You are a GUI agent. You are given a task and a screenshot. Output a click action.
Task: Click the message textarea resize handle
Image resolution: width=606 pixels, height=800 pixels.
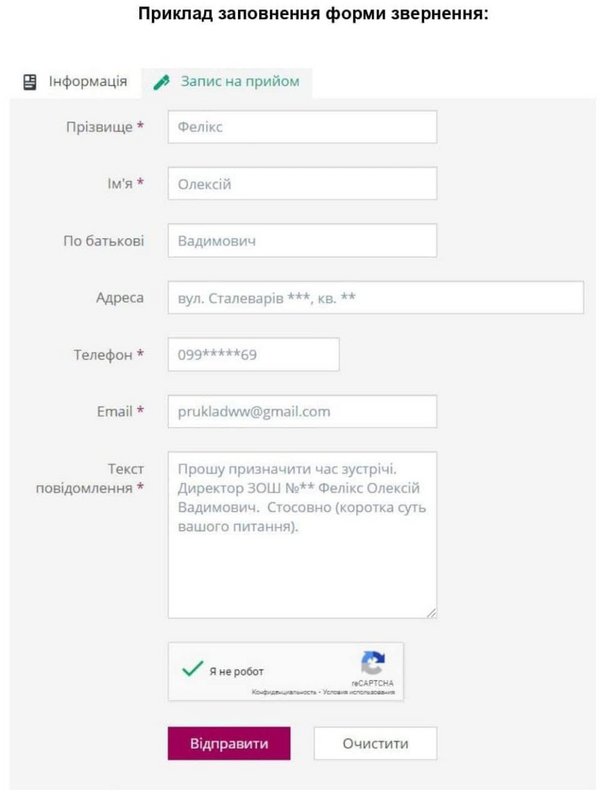432,613
